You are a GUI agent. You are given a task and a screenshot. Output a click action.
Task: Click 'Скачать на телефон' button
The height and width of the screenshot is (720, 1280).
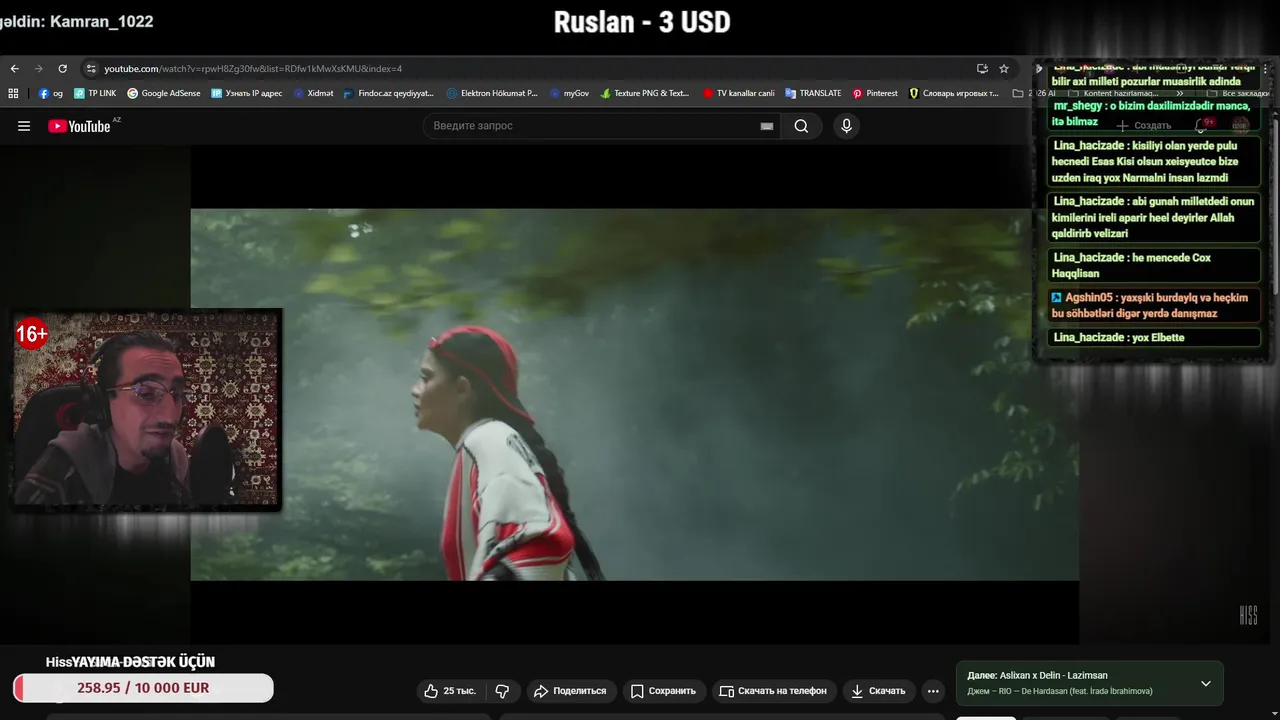[x=773, y=691]
